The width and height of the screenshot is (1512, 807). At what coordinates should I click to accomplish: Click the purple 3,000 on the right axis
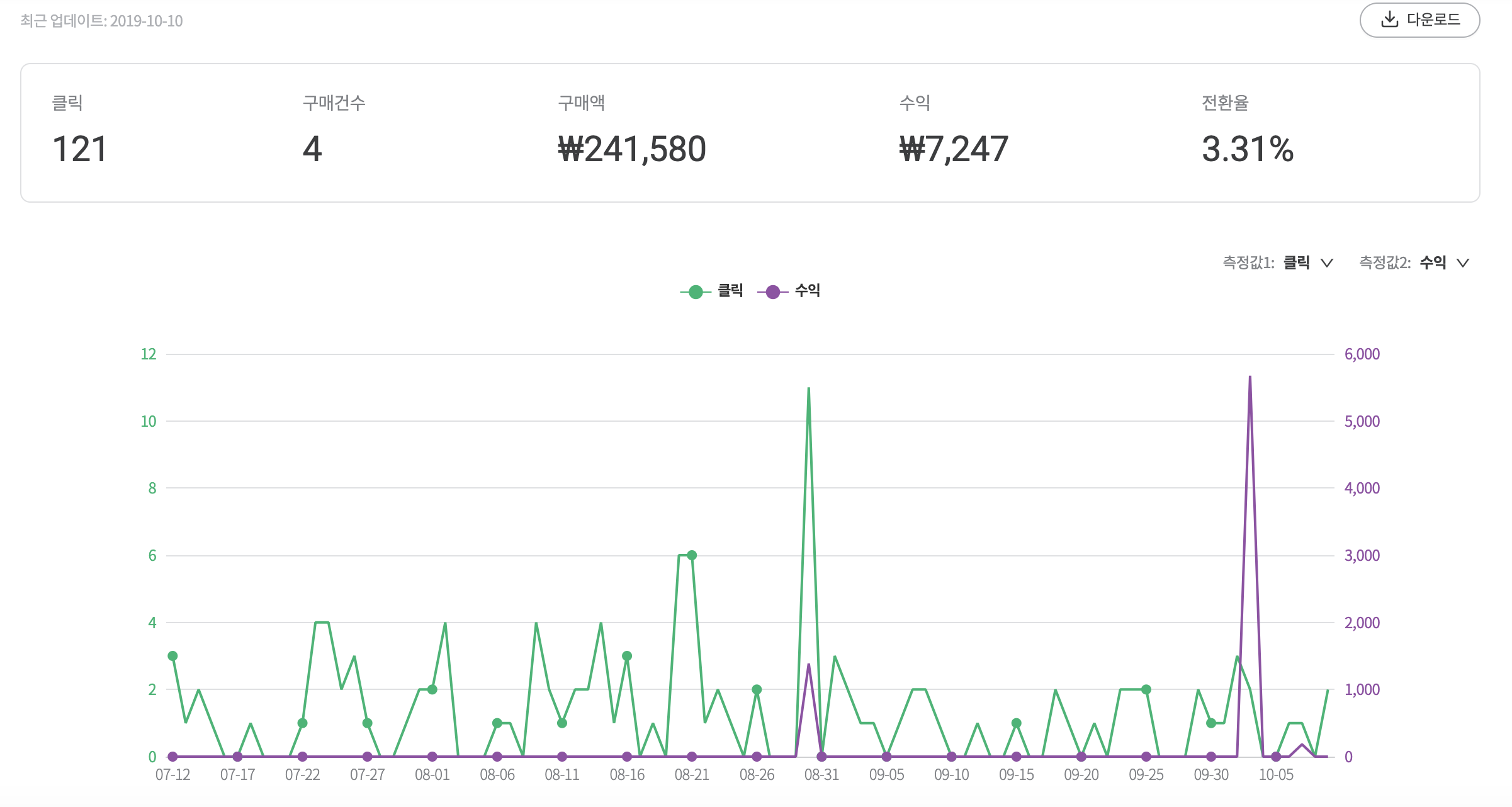[1362, 555]
